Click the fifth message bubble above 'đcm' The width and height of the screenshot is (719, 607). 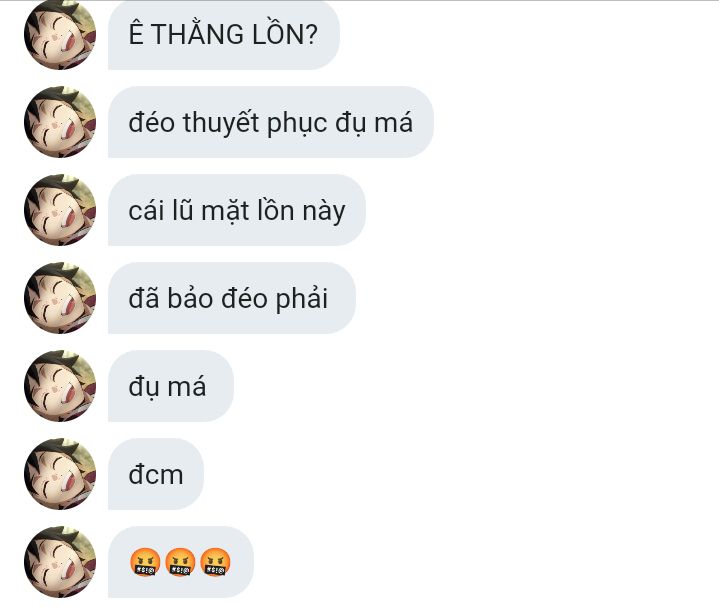coord(171,386)
